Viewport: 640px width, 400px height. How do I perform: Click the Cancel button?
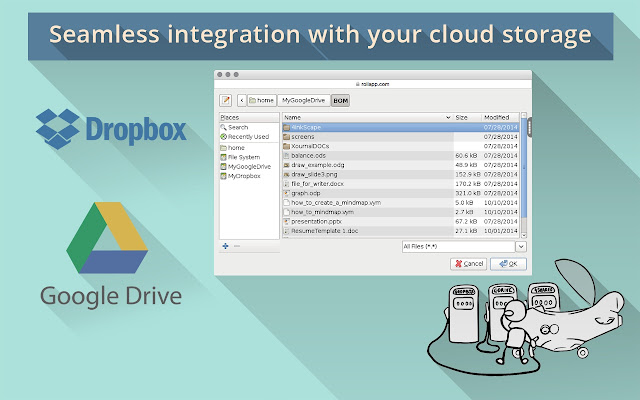pos(469,264)
